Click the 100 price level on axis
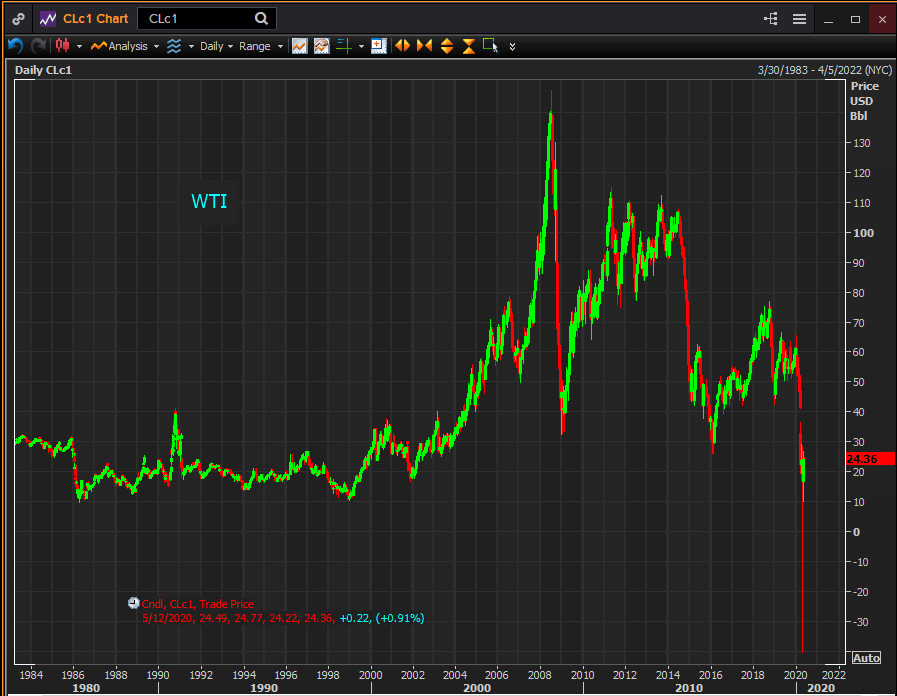Viewport: 897px width, 696px height. pyautogui.click(x=863, y=233)
